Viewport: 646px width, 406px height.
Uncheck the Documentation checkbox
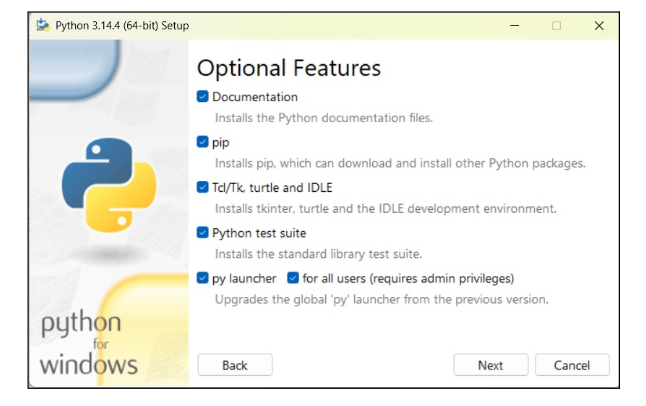point(203,97)
